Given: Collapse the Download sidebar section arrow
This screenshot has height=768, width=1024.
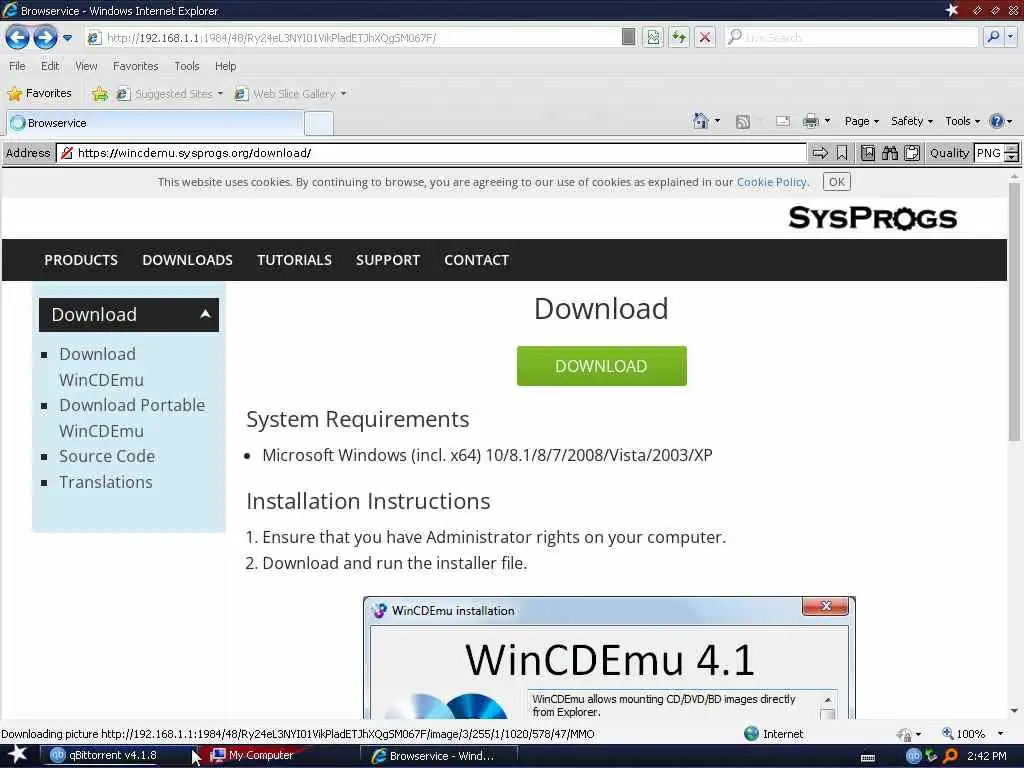Looking at the screenshot, I should point(205,314).
